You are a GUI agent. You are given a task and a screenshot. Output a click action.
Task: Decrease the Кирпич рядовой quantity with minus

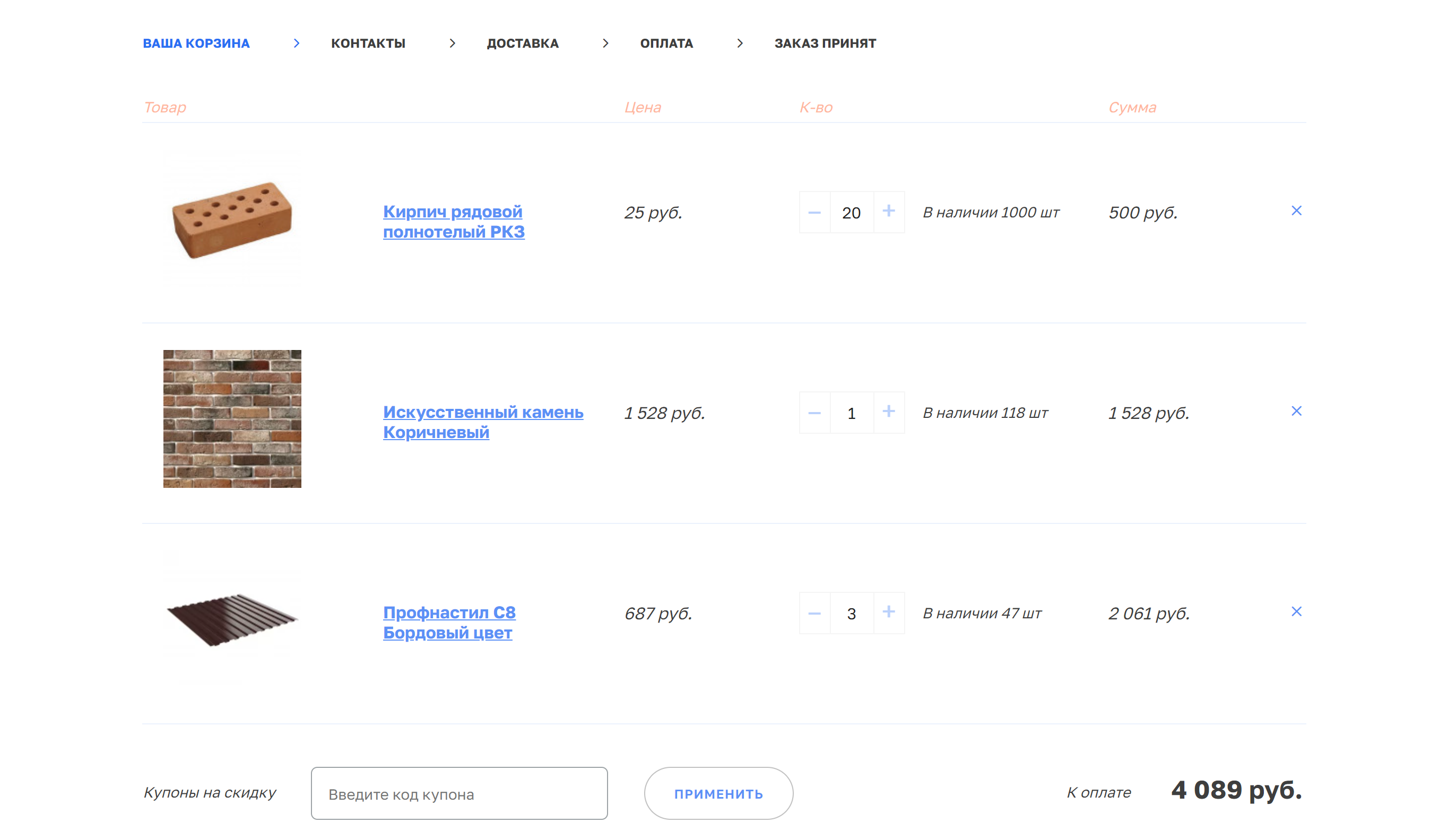pos(814,212)
